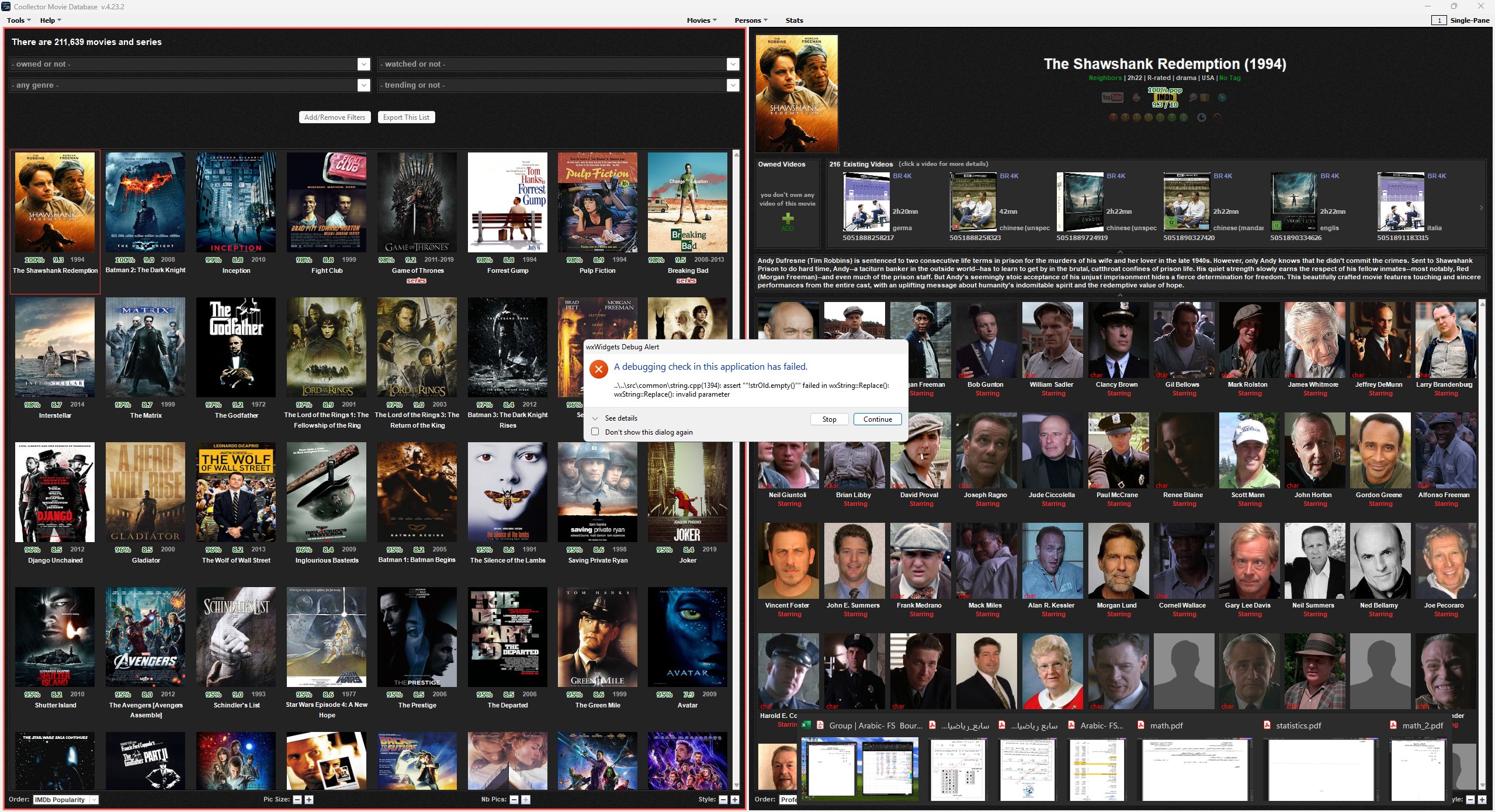This screenshot has width=1495, height=812.
Task: Click the Add/Remove Filters button
Action: click(335, 117)
